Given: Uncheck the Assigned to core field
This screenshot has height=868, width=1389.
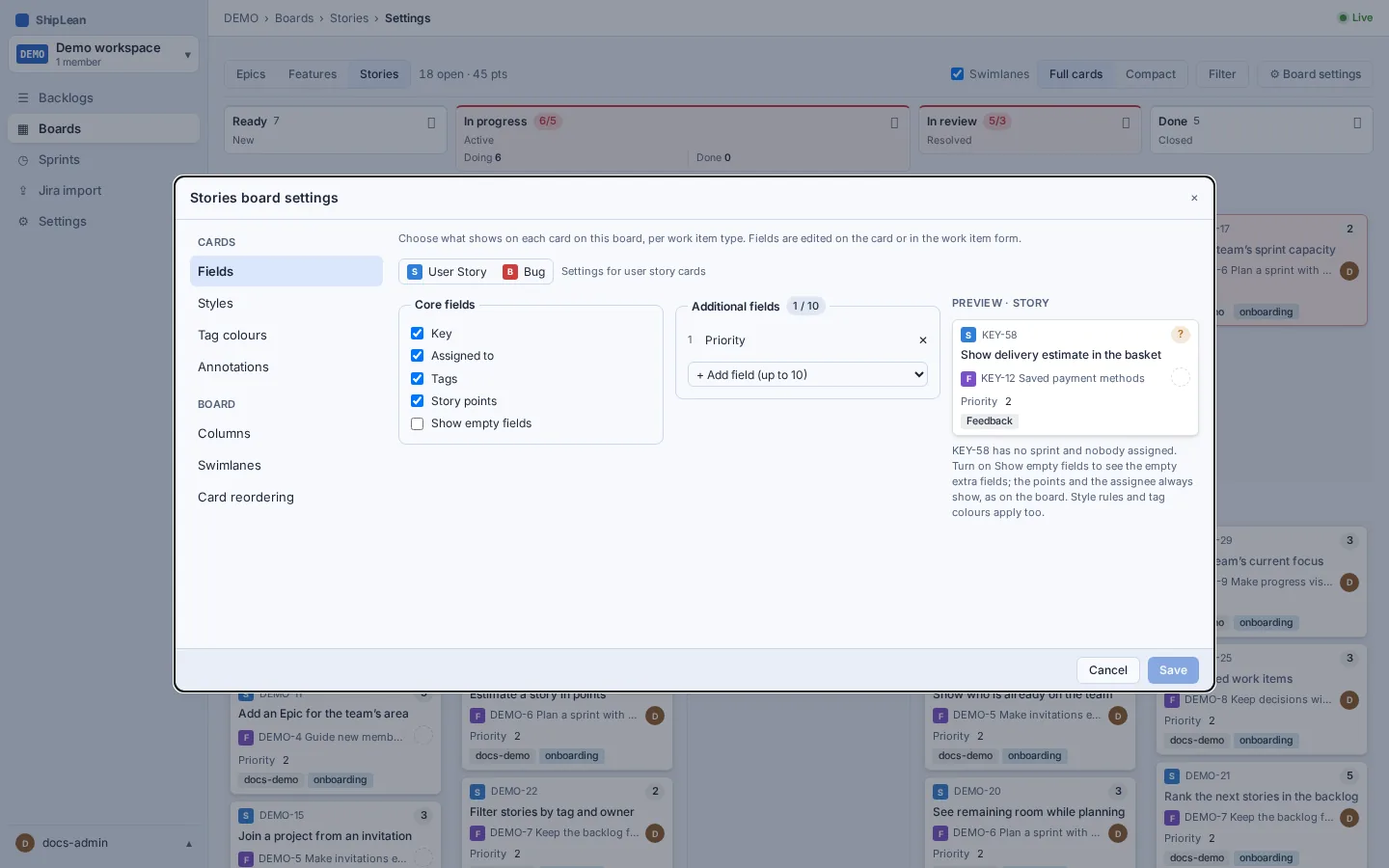Looking at the screenshot, I should 418,356.
